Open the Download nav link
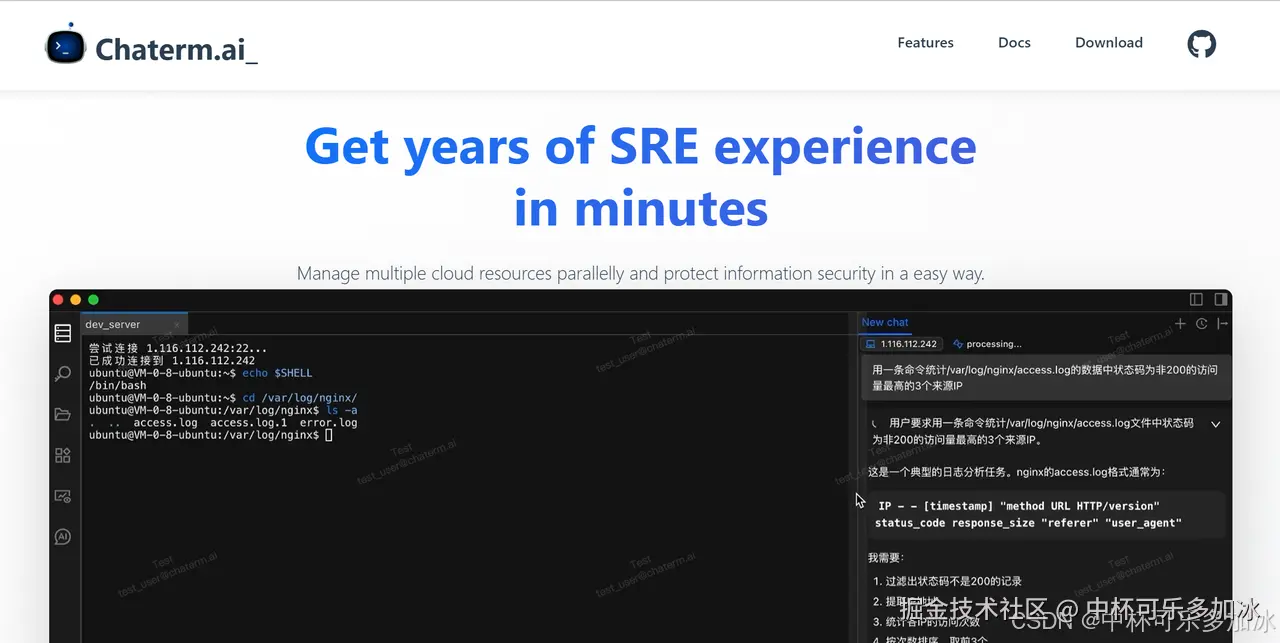The image size is (1280, 643). (x=1109, y=43)
